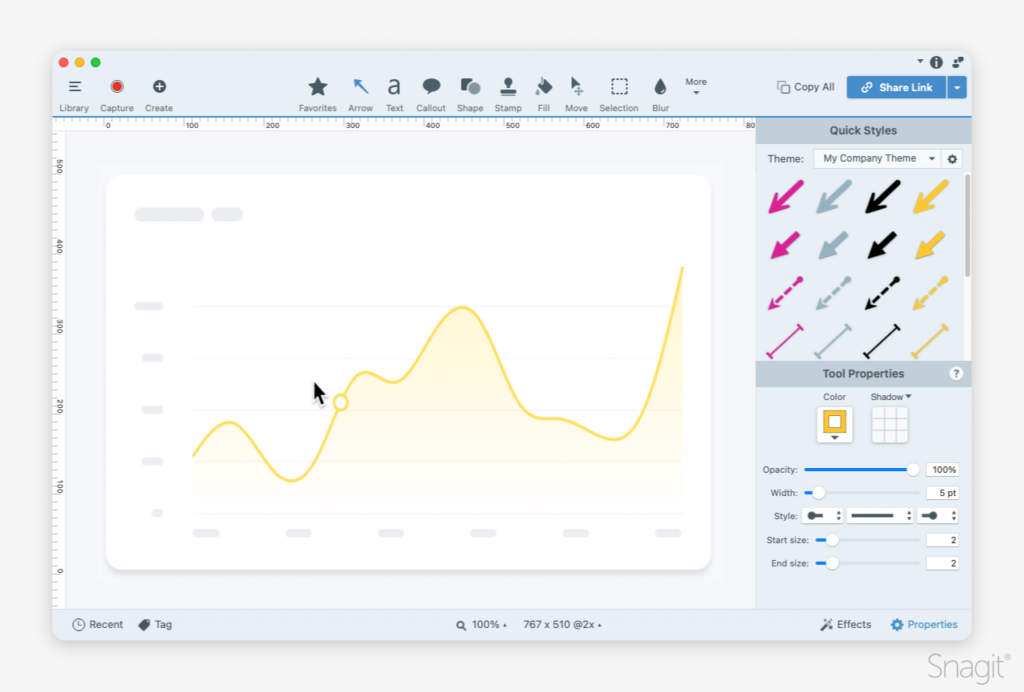
Task: Apply the yellow measurement line quick style
Action: [x=929, y=341]
